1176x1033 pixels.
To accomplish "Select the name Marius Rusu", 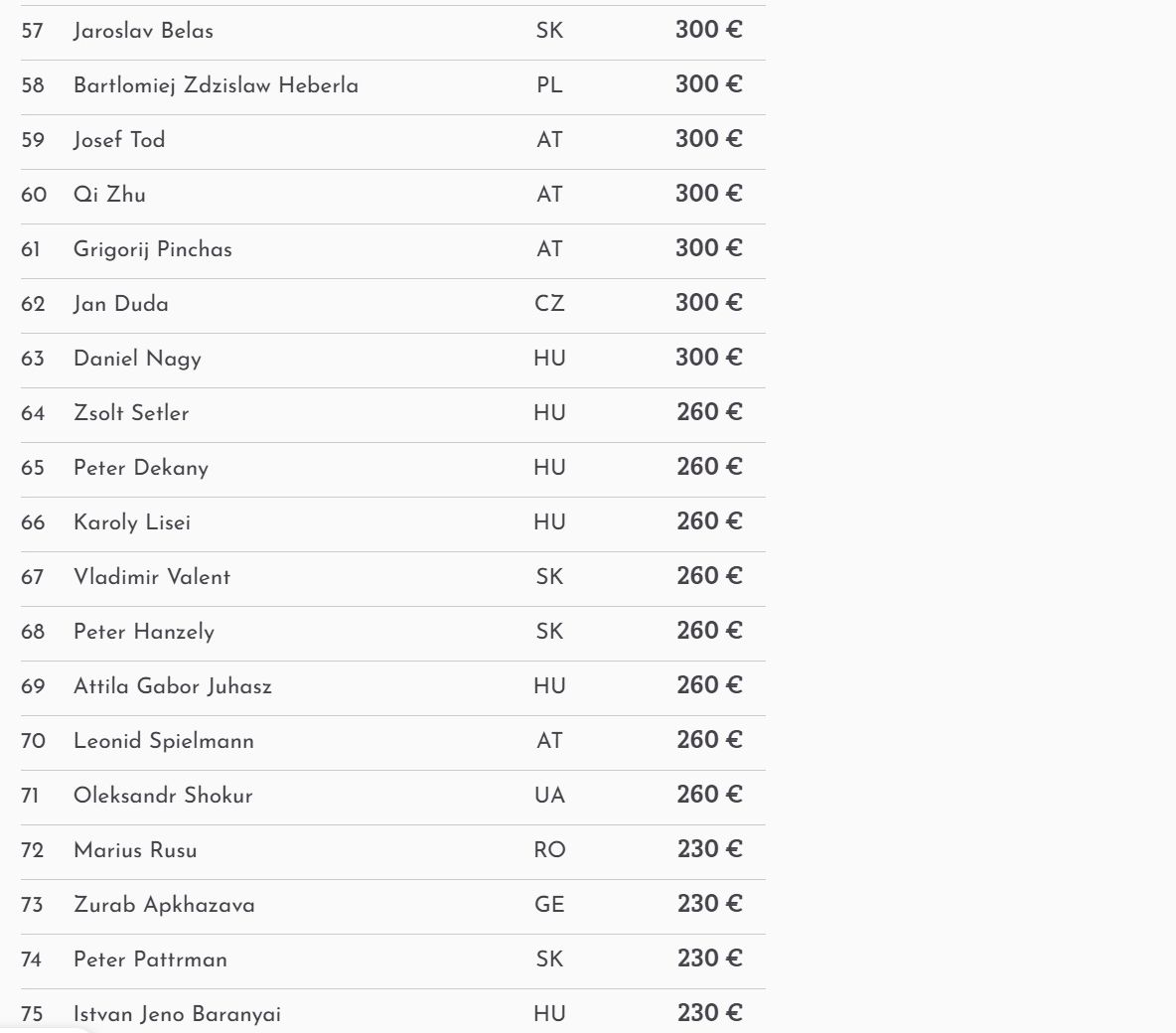I will [x=135, y=850].
